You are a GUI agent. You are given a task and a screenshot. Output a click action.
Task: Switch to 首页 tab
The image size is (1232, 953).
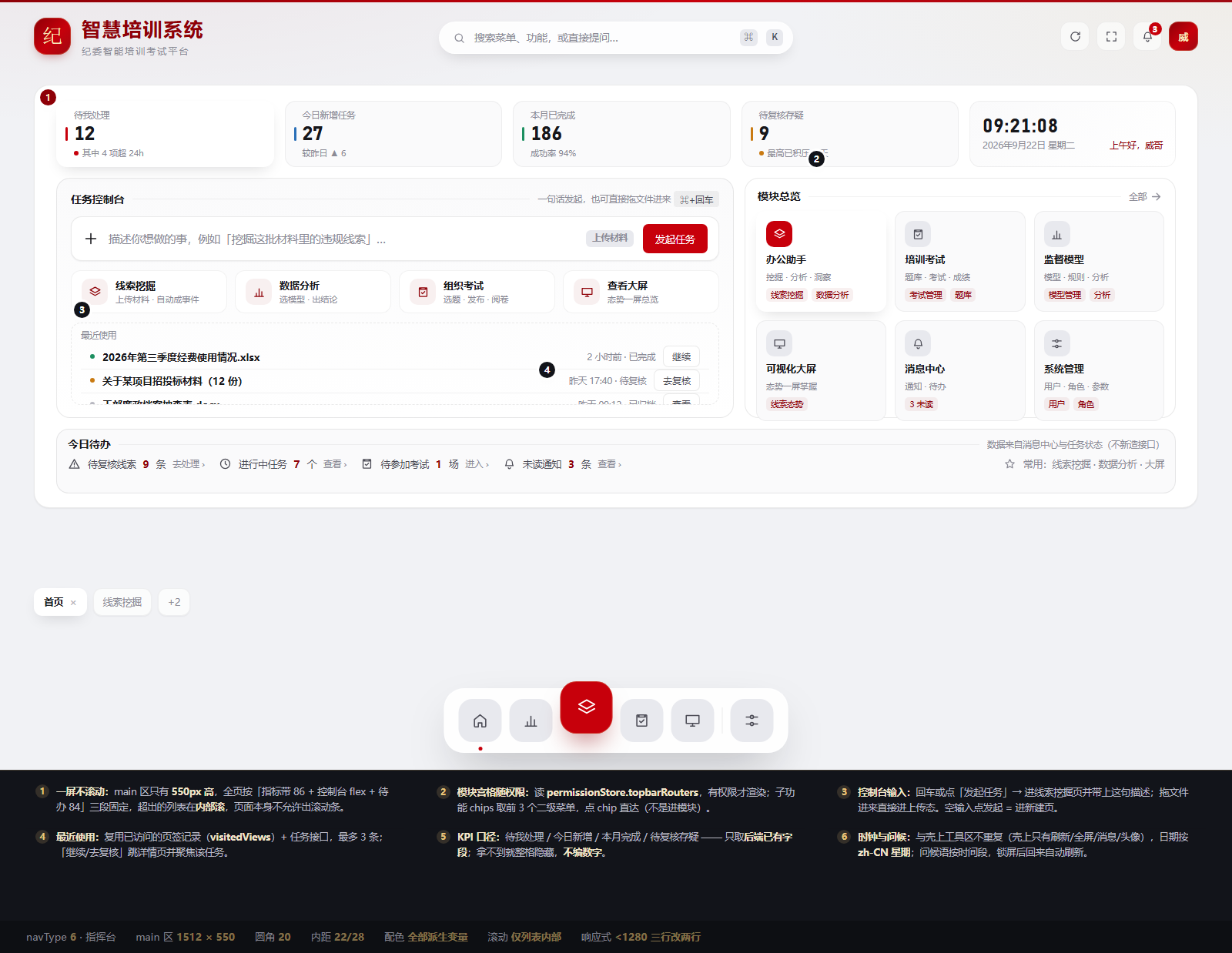tap(54, 602)
